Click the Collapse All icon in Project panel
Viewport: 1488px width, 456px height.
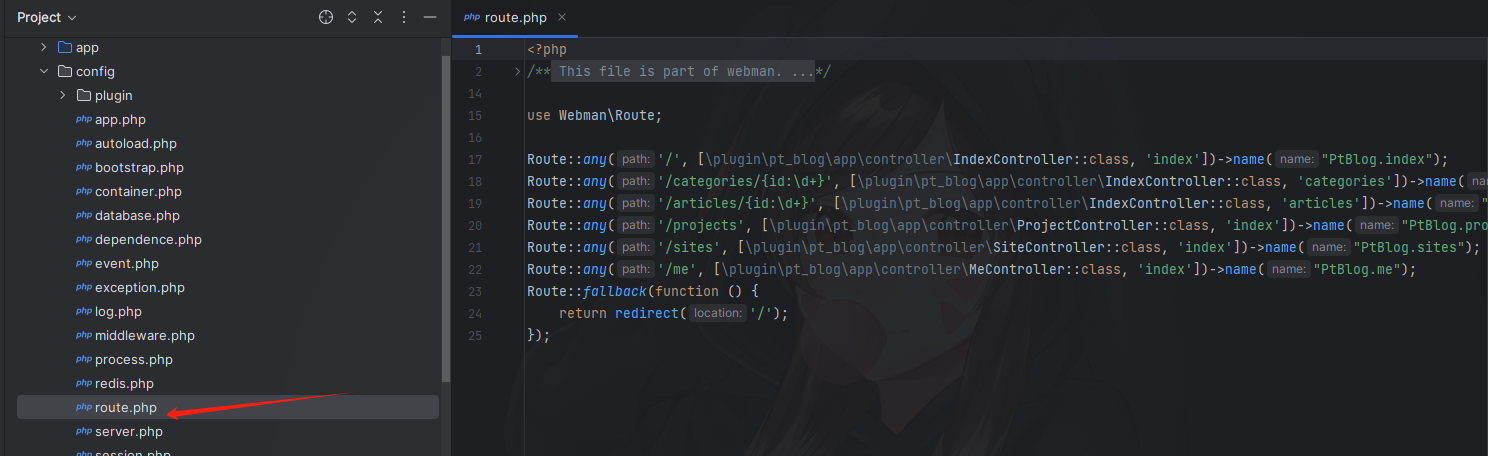pos(378,17)
